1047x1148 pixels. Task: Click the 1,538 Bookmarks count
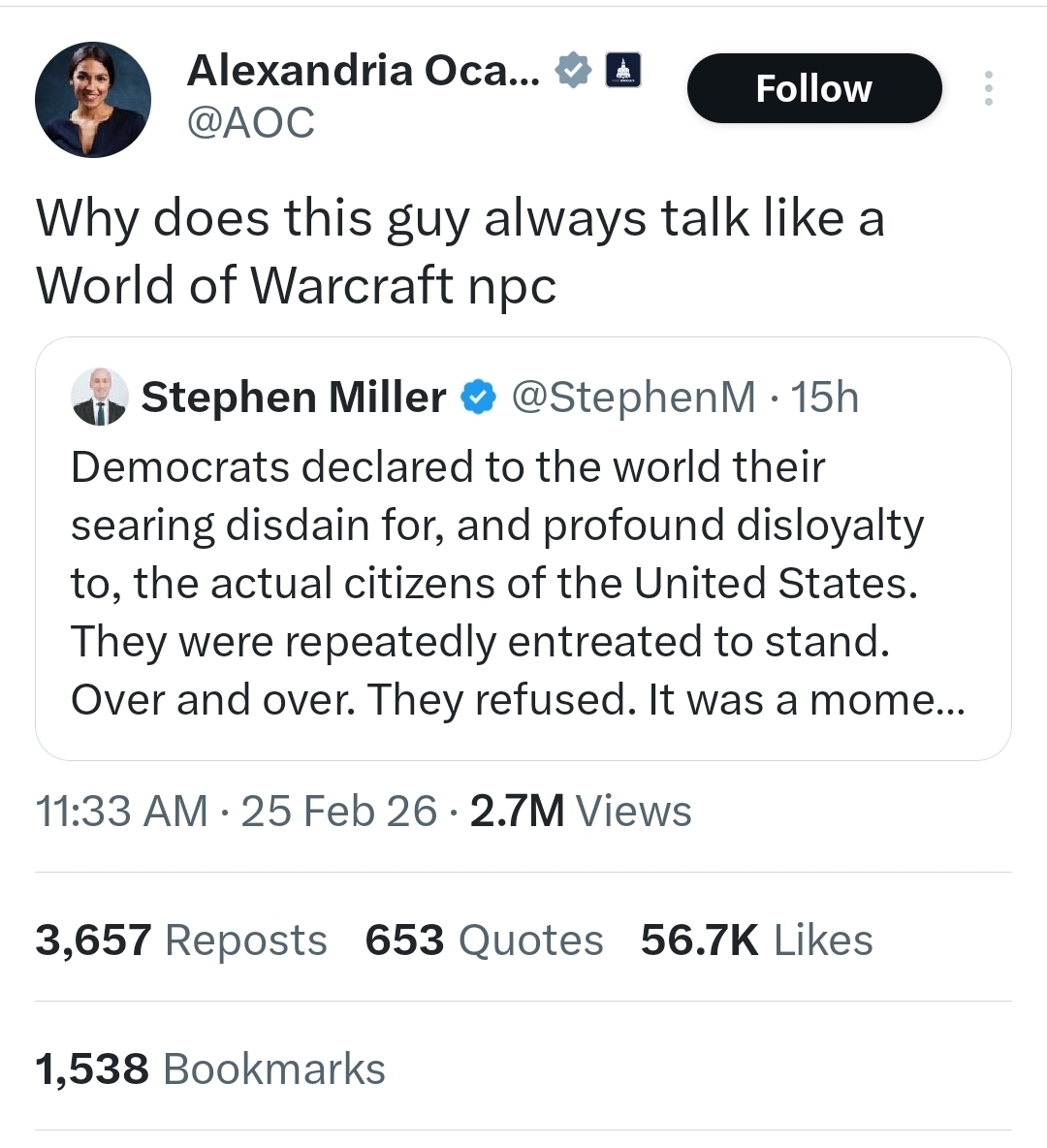[x=210, y=1068]
